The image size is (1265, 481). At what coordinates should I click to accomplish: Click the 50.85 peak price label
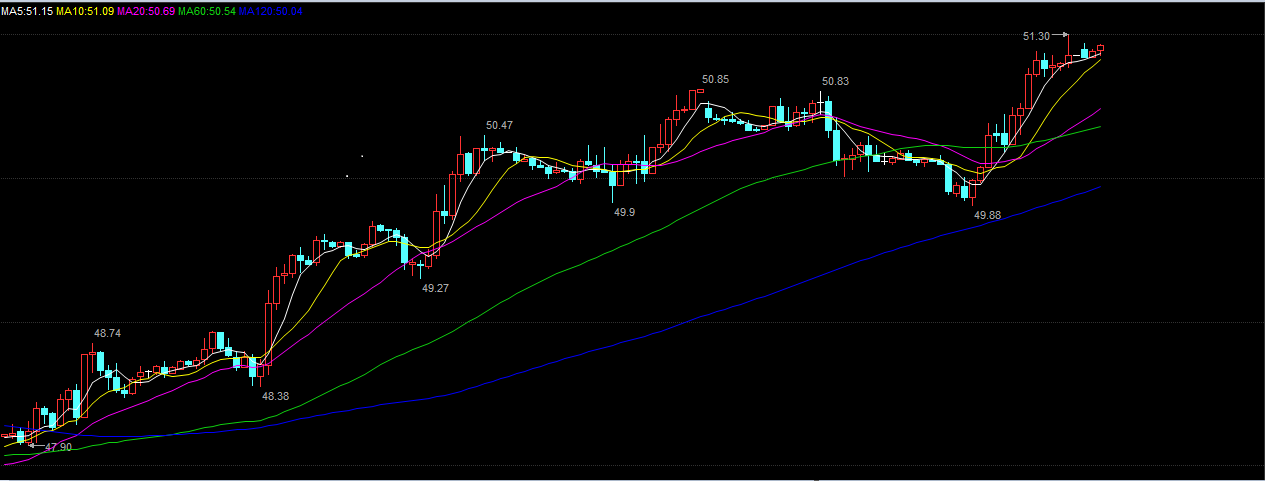(x=715, y=79)
